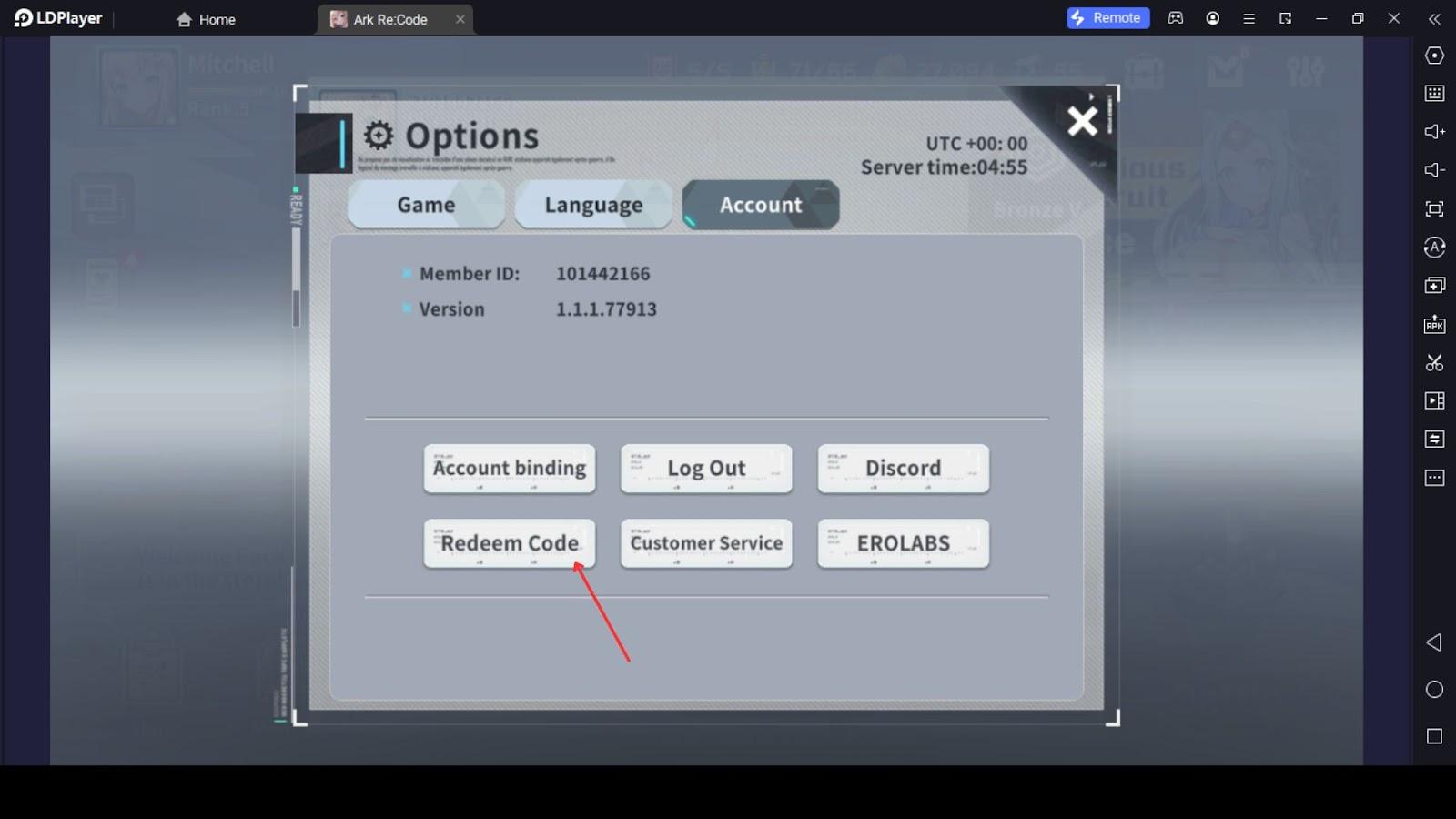
Task: Open the multi-instance add window icon
Action: (1434, 286)
